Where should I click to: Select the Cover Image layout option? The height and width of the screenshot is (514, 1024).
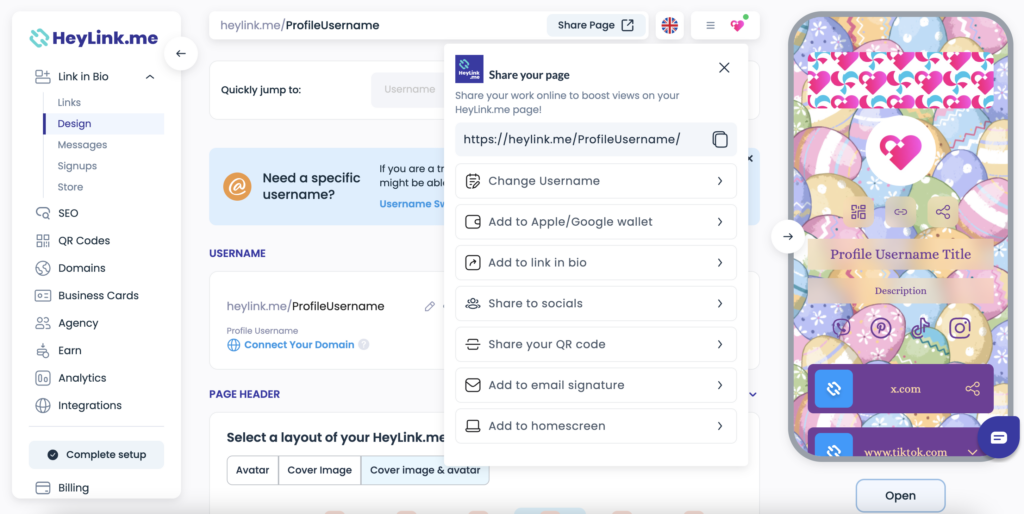319,470
